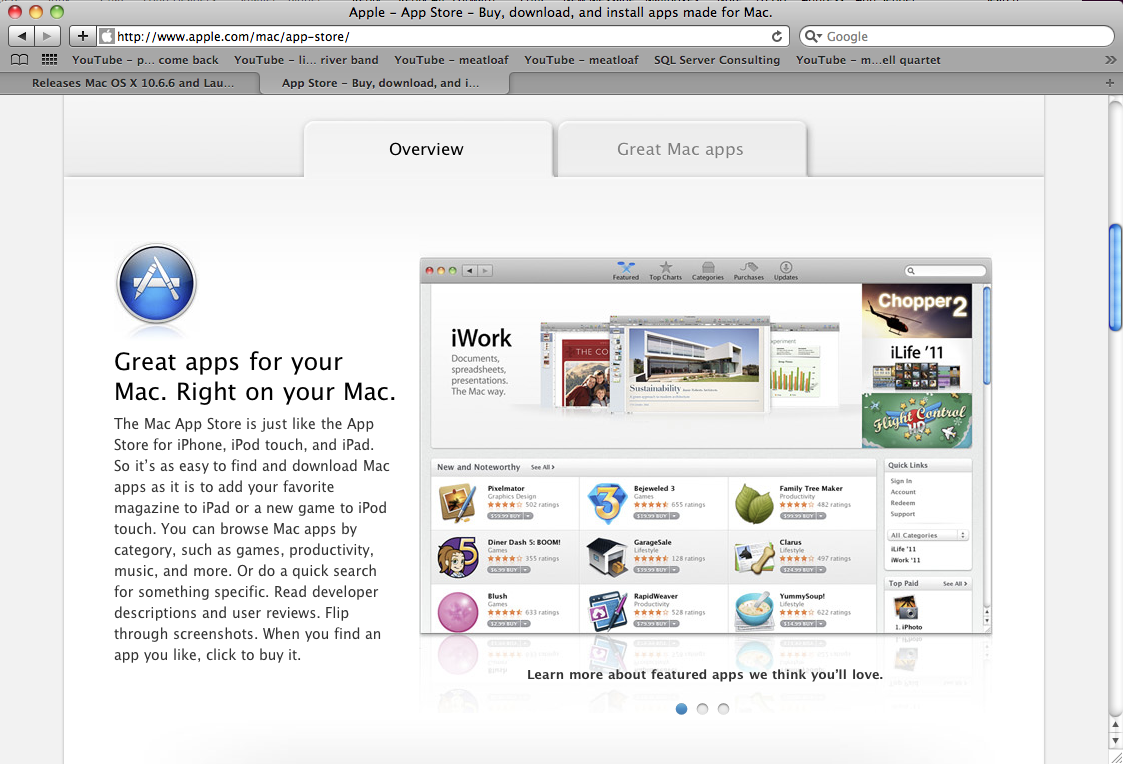Click the Top Charts star icon
This screenshot has width=1123, height=764.
coord(665,271)
